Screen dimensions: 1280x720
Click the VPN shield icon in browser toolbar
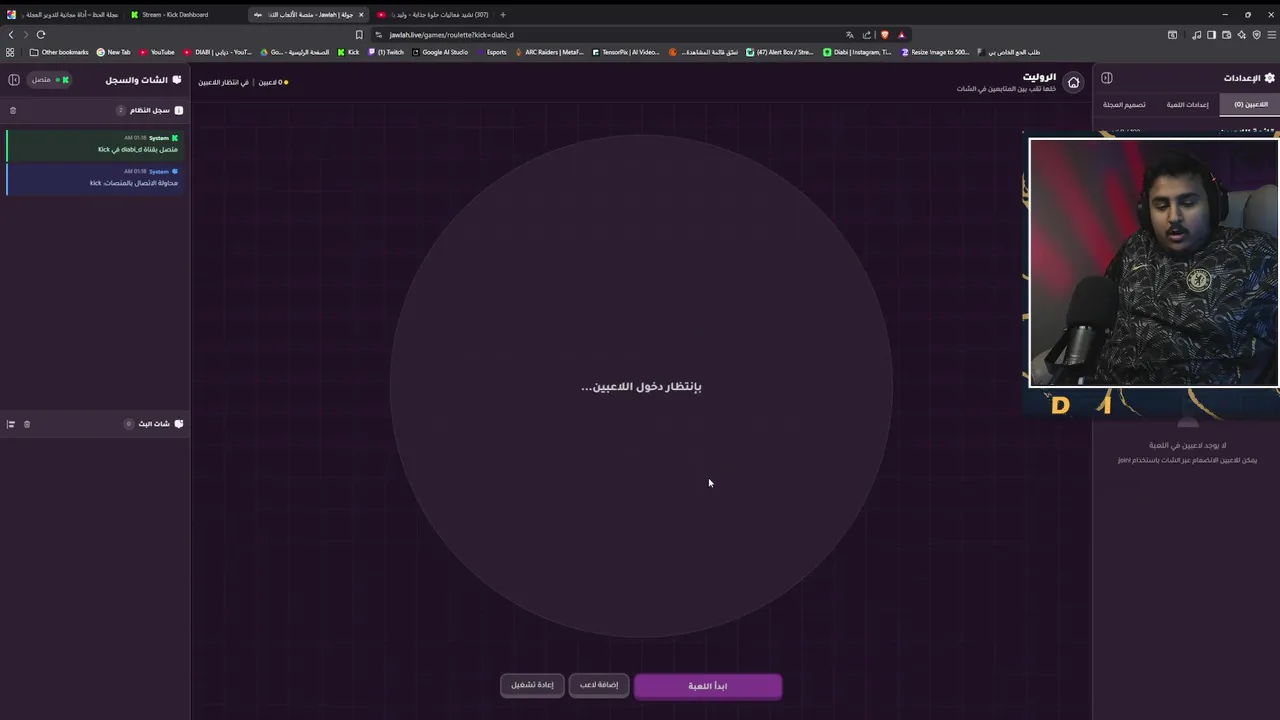[1257, 34]
